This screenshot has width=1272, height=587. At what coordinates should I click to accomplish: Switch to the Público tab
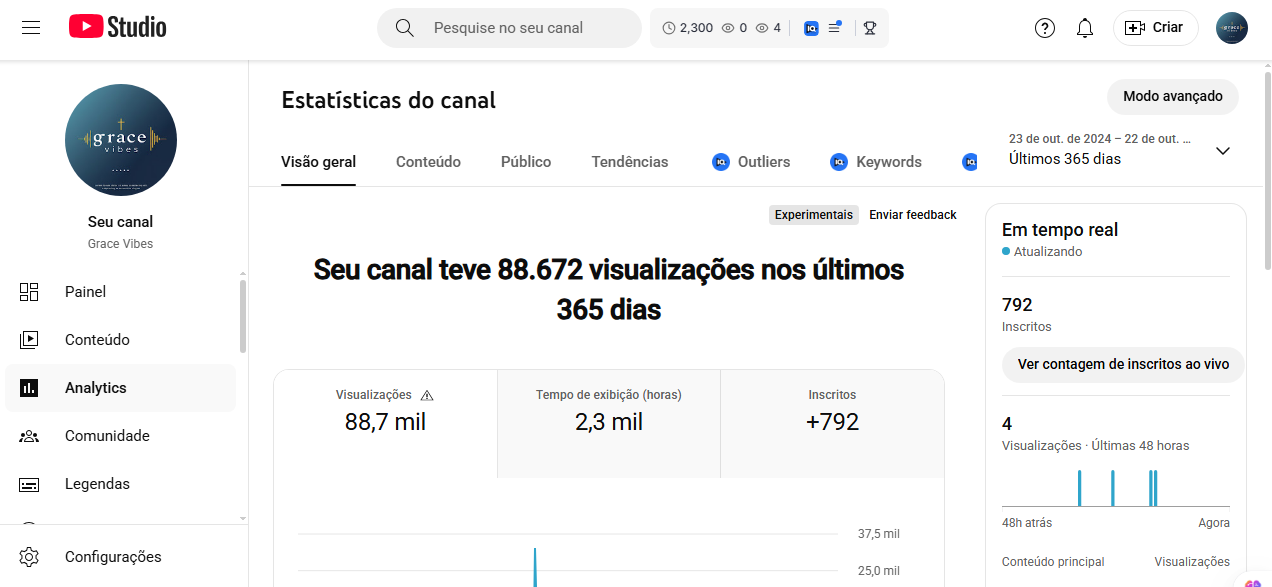526,162
